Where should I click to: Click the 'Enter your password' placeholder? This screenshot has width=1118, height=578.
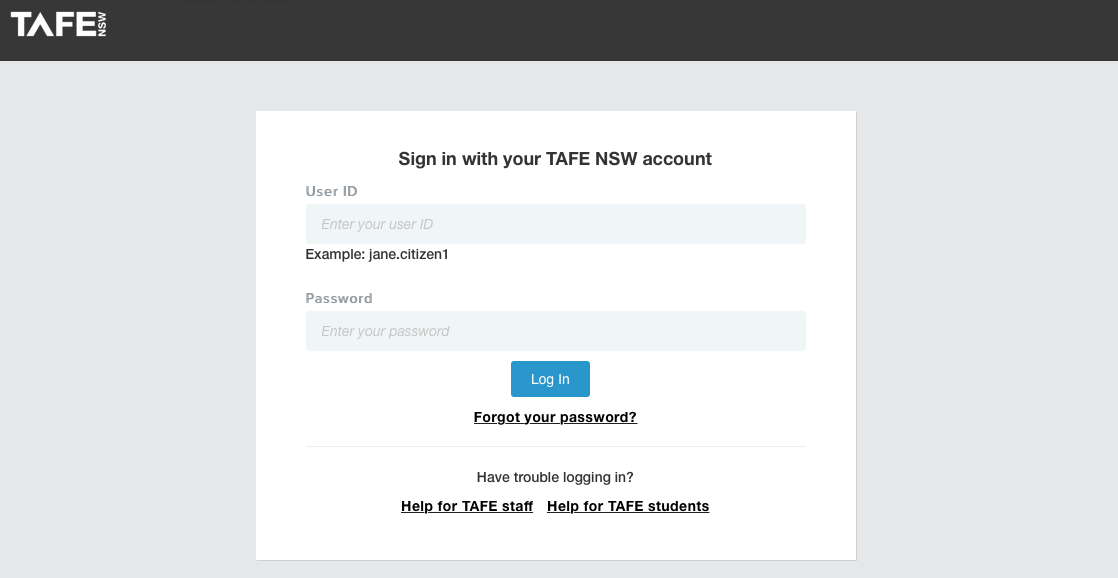tap(385, 331)
